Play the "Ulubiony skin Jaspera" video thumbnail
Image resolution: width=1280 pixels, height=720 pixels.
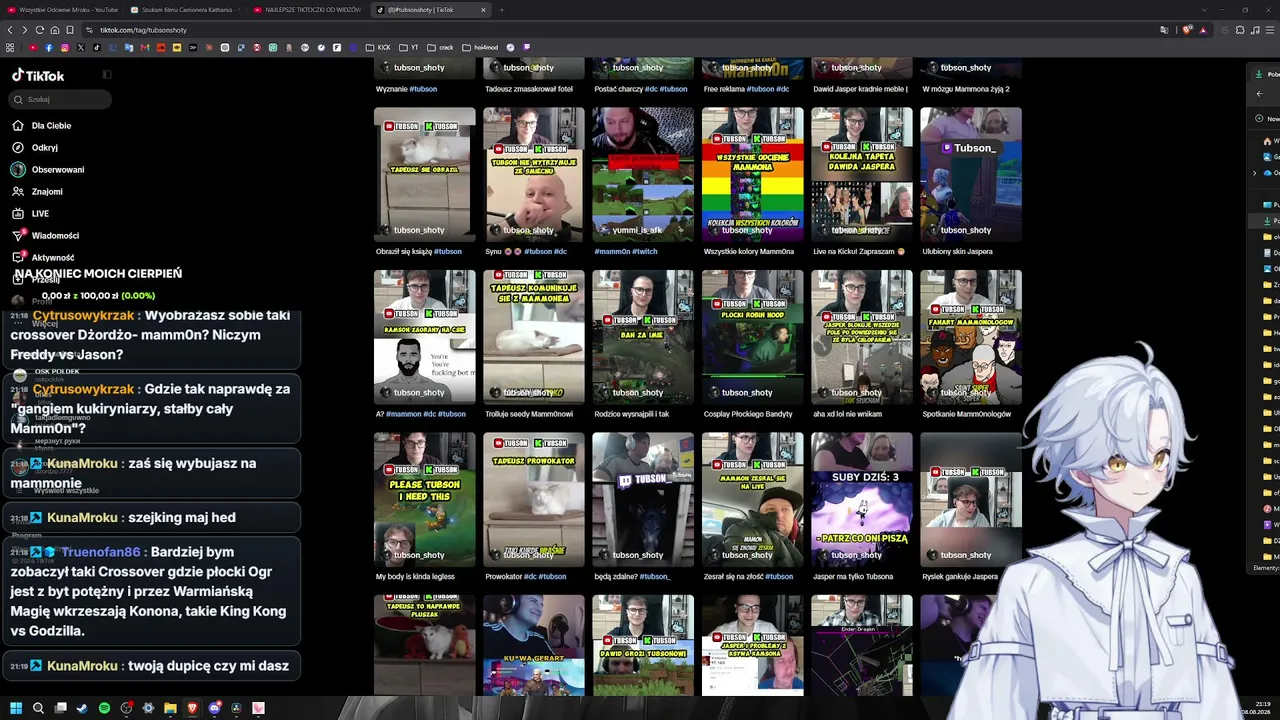pyautogui.click(x=971, y=174)
